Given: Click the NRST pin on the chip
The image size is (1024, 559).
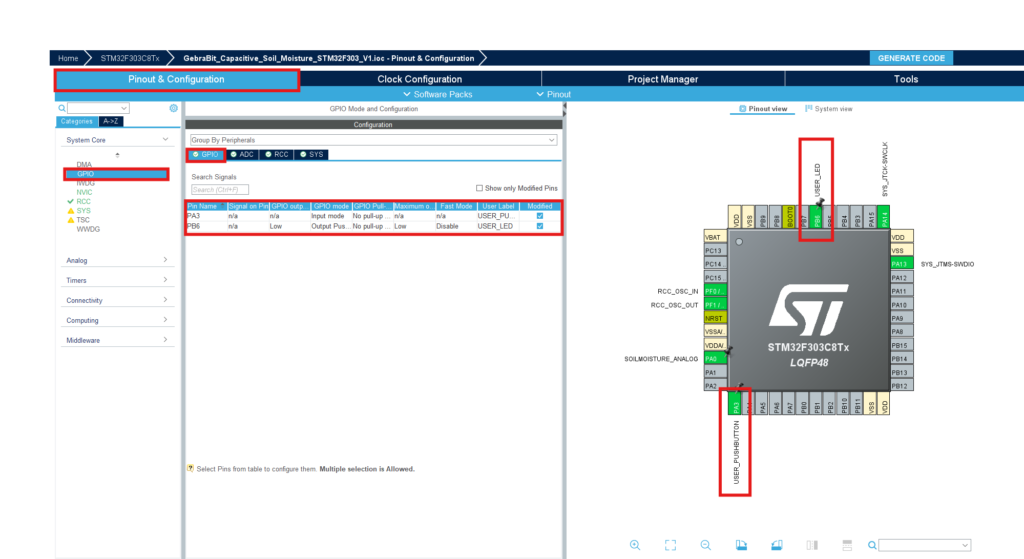Looking at the screenshot, I should click(714, 318).
